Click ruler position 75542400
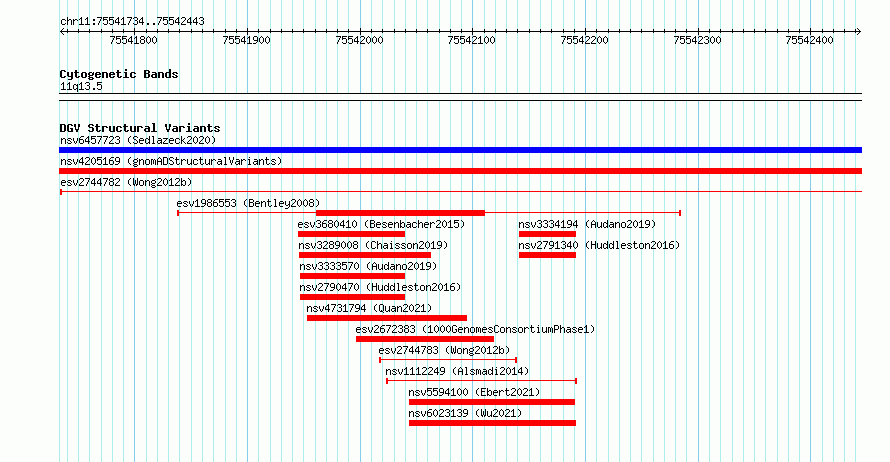The height and width of the screenshot is (462, 890). [809, 40]
